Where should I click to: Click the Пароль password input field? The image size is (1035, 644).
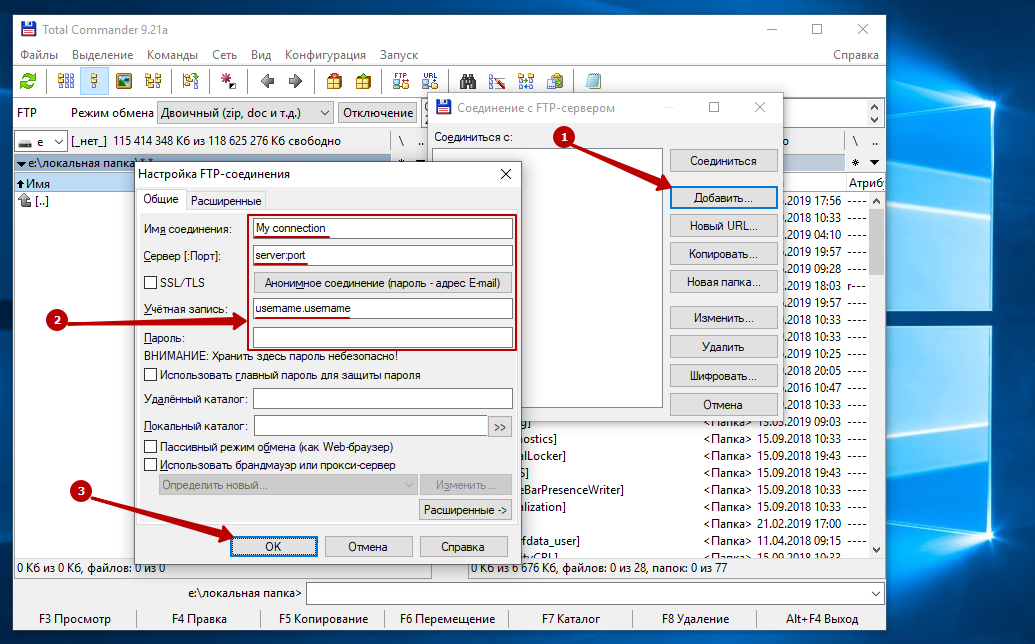(x=383, y=338)
